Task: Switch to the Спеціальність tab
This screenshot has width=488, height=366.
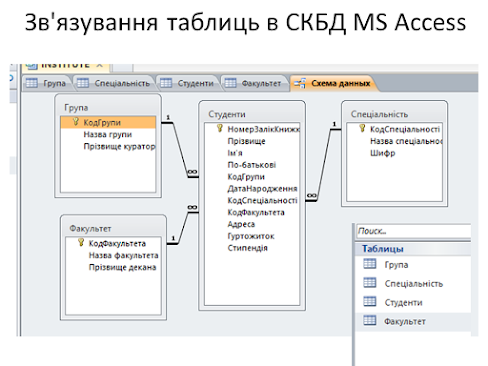Action: point(114,83)
